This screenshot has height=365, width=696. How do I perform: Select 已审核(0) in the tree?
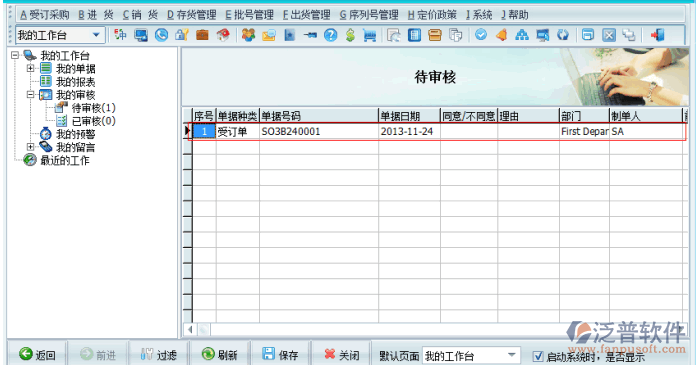[93, 121]
